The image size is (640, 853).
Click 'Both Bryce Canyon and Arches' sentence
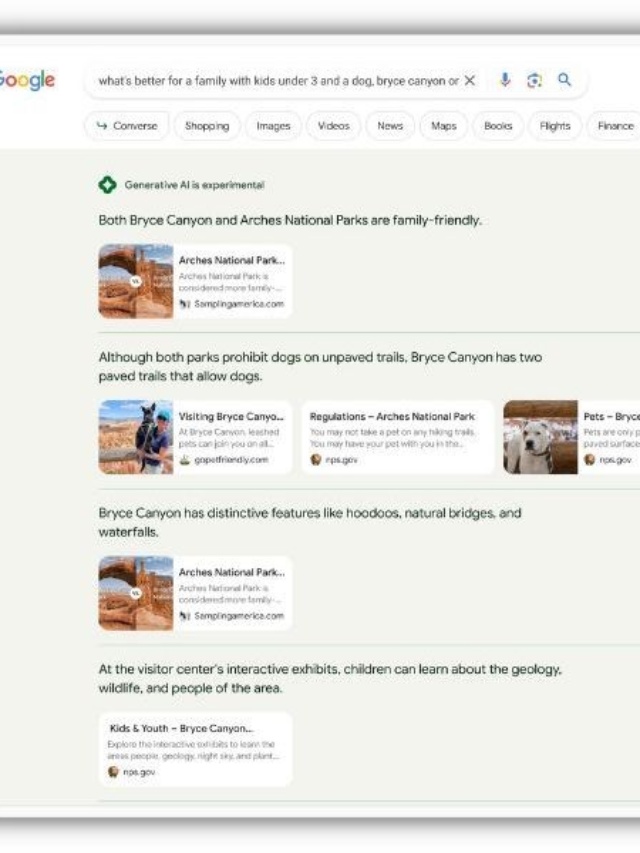(x=290, y=220)
